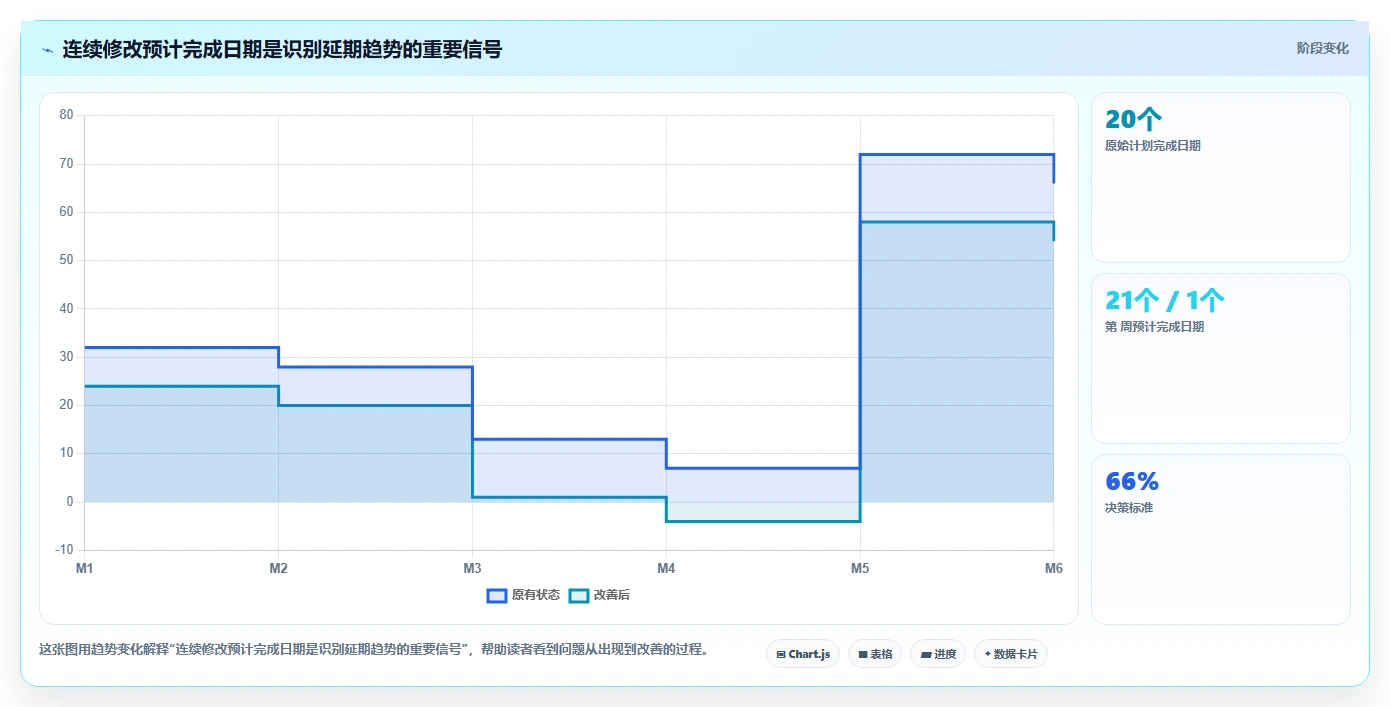This screenshot has height=707, width=1390.
Task: Click the M4 axis label
Action: click(666, 569)
